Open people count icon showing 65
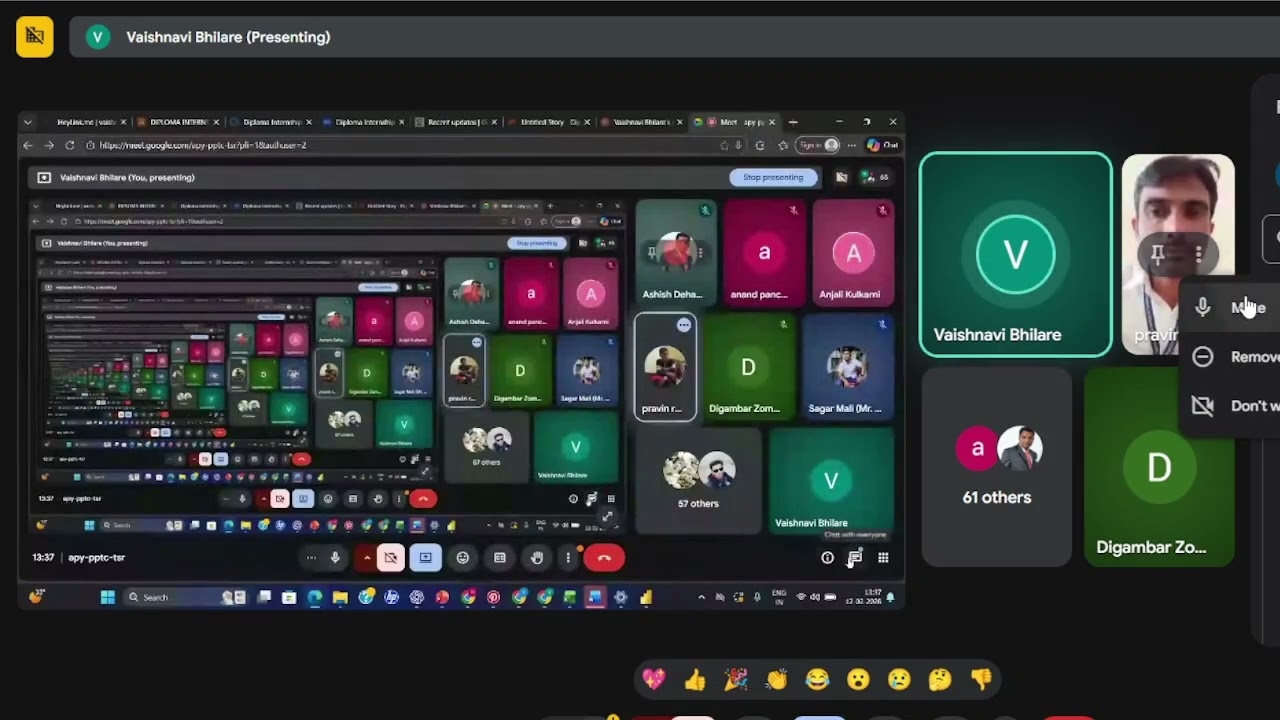The height and width of the screenshot is (720, 1280). (874, 177)
